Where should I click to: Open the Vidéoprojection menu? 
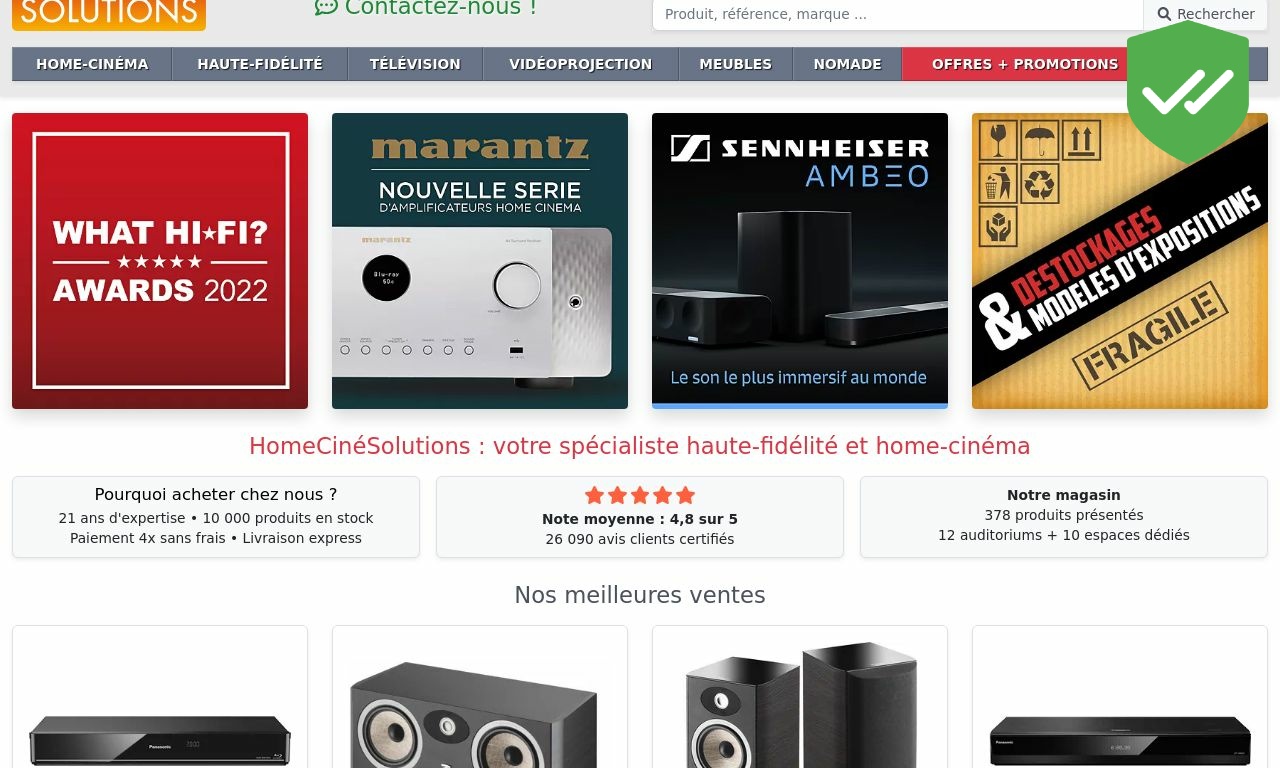coord(580,64)
